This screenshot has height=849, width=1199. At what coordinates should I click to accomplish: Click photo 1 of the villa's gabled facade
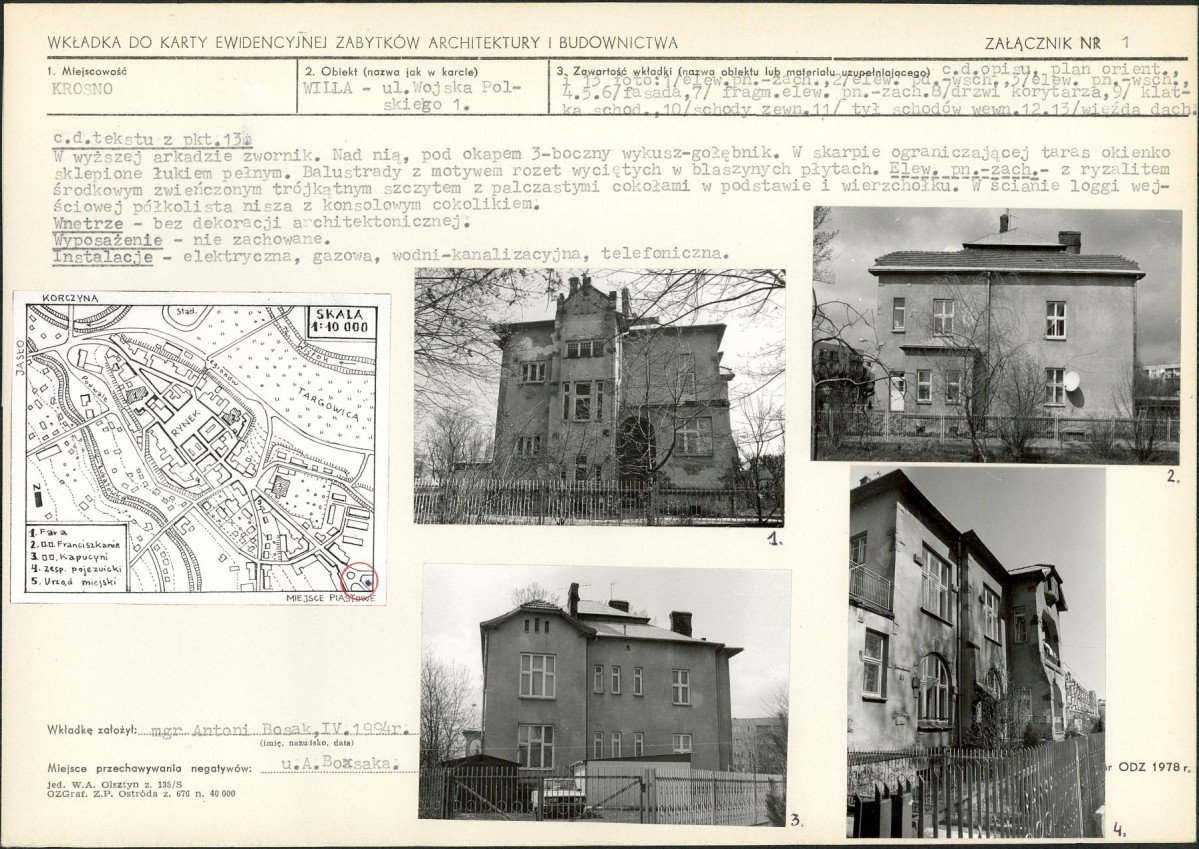(600, 397)
